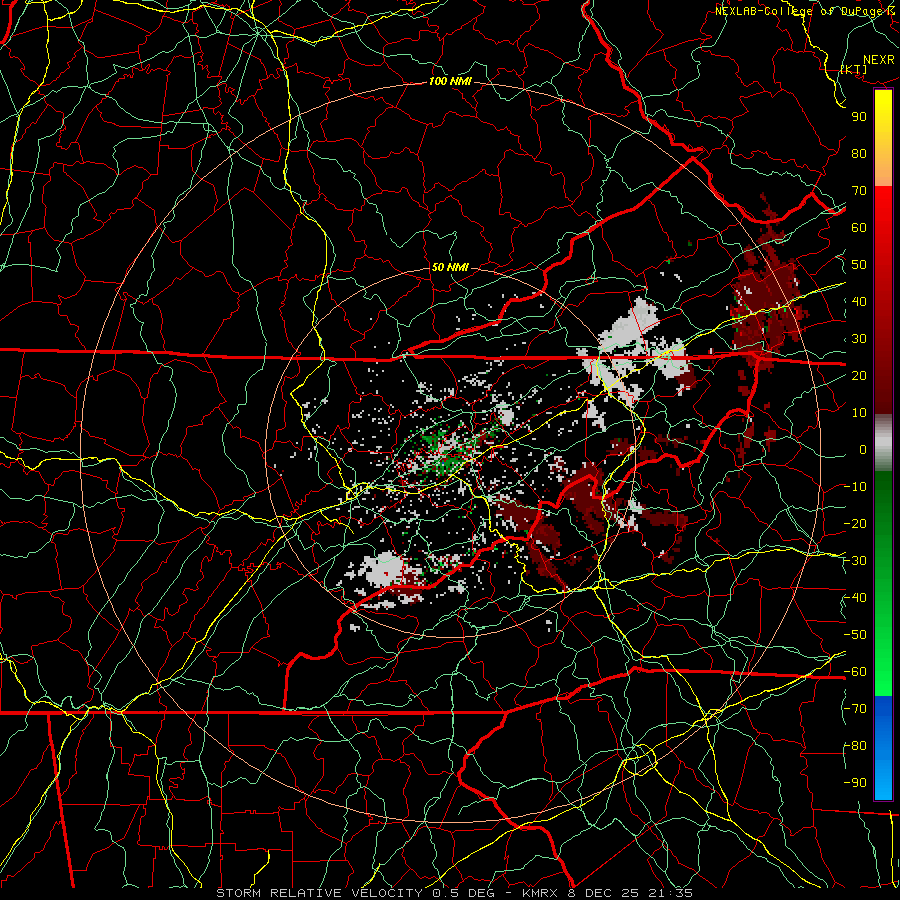Click the 20 value on the velocity scale
Viewport: 900px width, 900px height.
click(859, 375)
